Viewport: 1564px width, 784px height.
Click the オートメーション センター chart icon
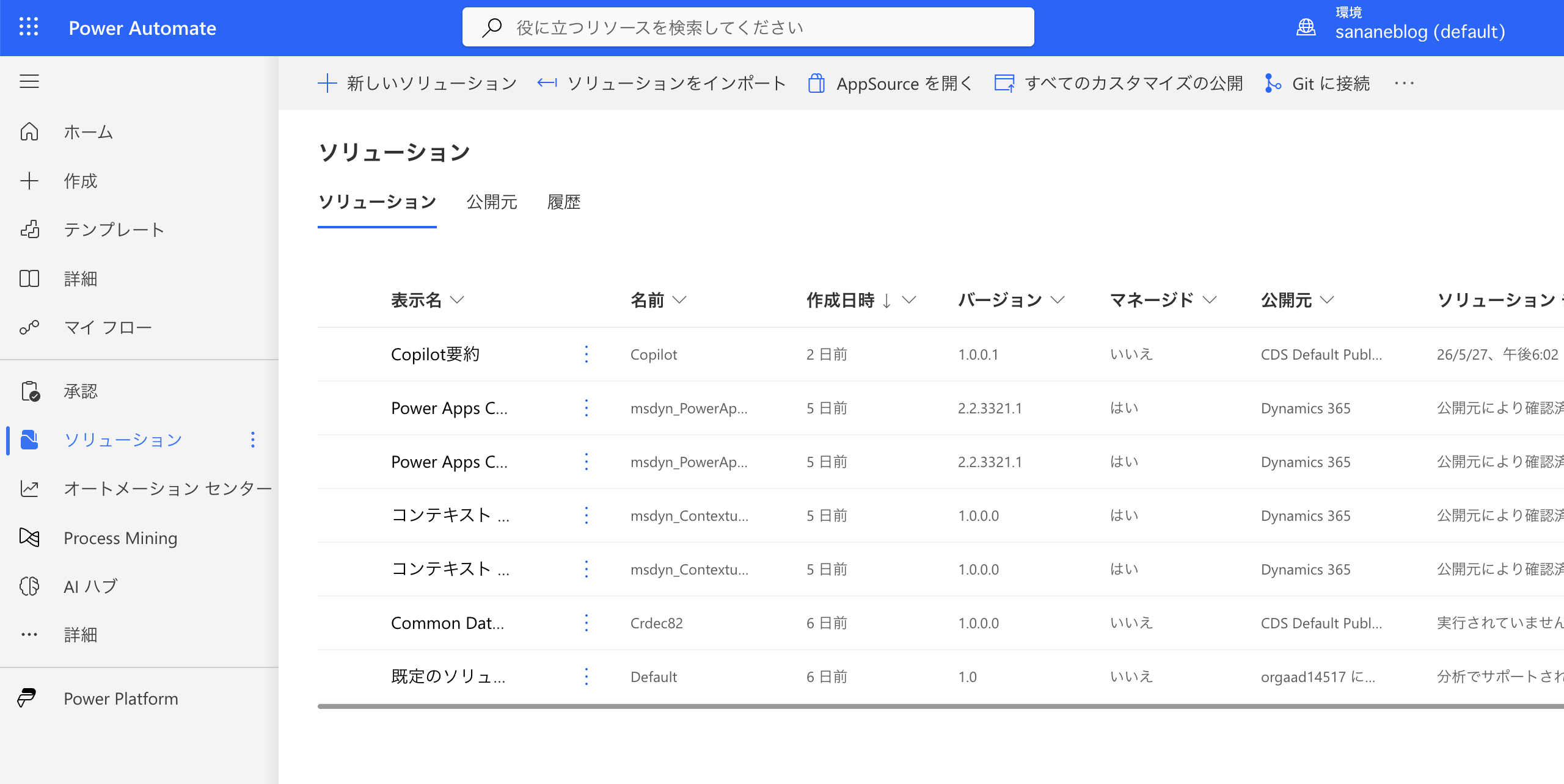point(29,488)
